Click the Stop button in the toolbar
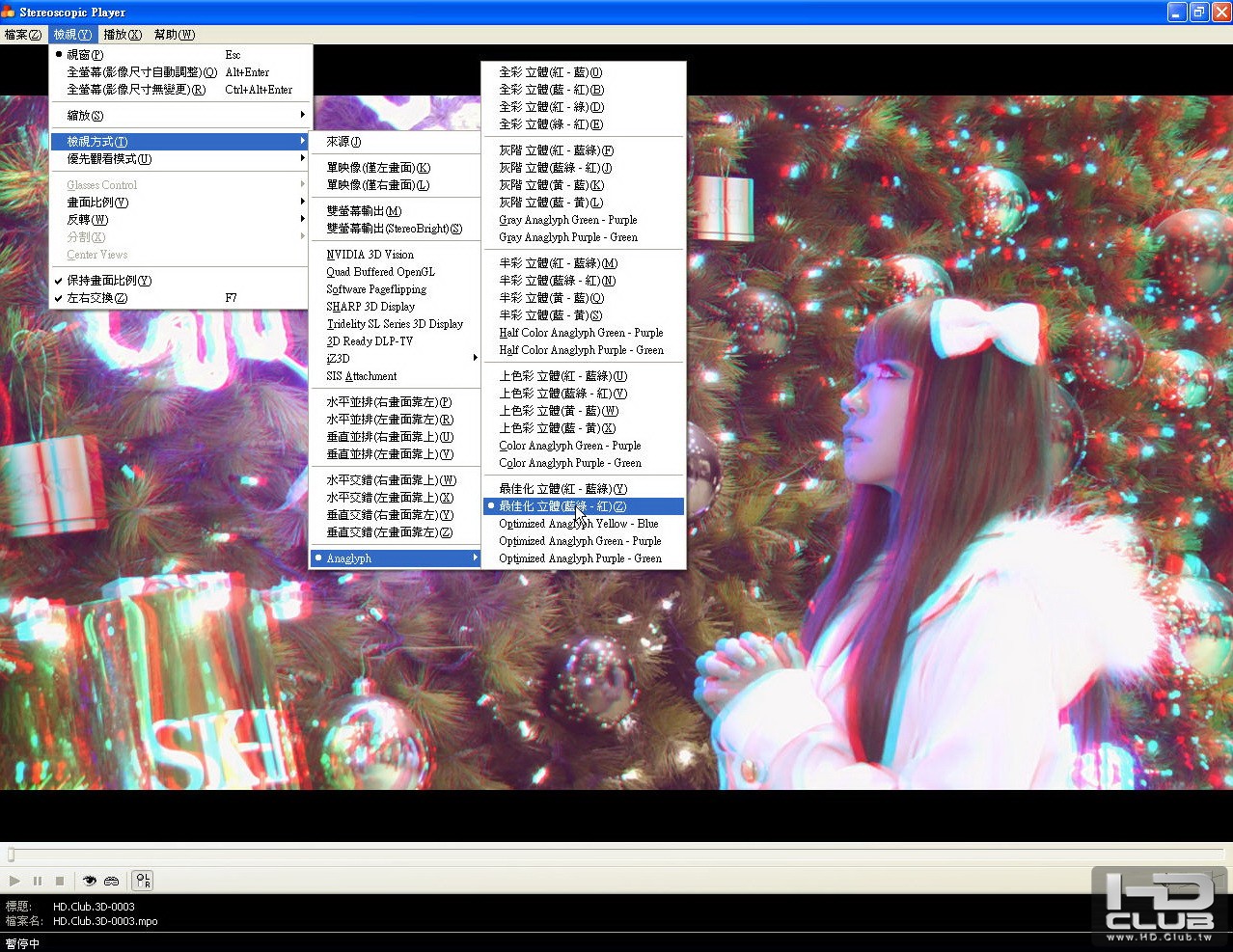This screenshot has height=952, width=1233. click(60, 881)
